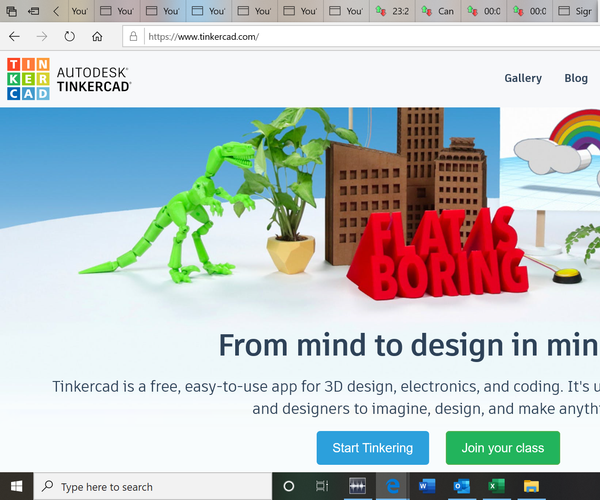Image resolution: width=600 pixels, height=500 pixels.
Task: Switch to the 'Sigr' tab
Action: (576, 11)
